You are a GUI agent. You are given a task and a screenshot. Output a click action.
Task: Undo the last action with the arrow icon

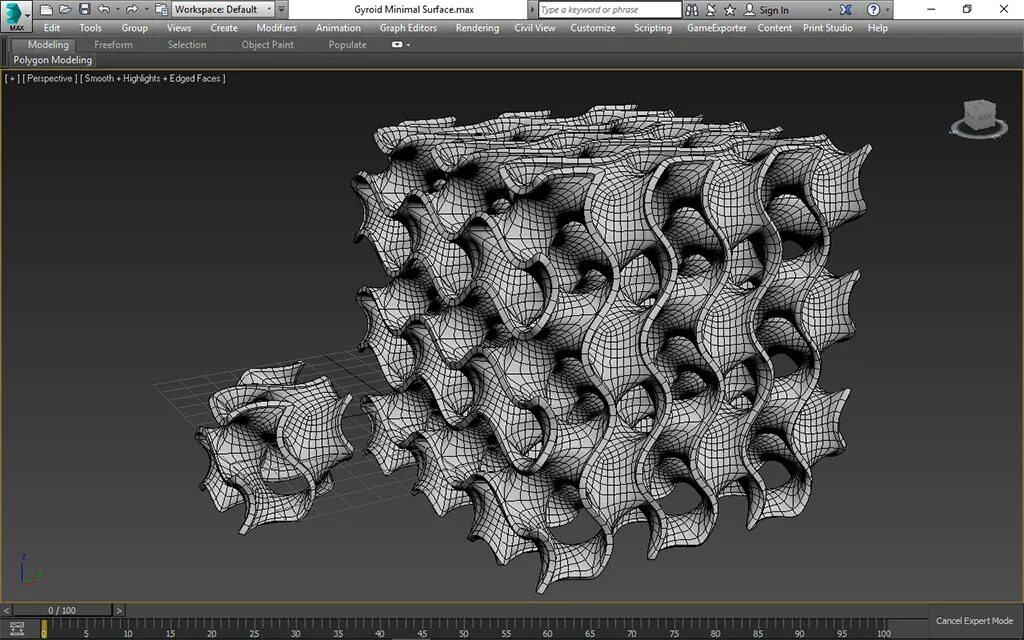click(104, 9)
